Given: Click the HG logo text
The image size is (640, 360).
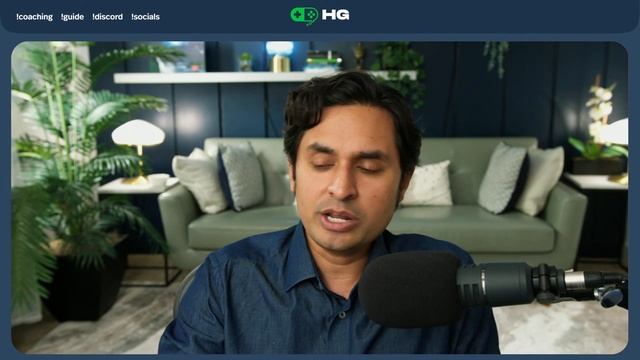Looking at the screenshot, I should pyautogui.click(x=336, y=15).
